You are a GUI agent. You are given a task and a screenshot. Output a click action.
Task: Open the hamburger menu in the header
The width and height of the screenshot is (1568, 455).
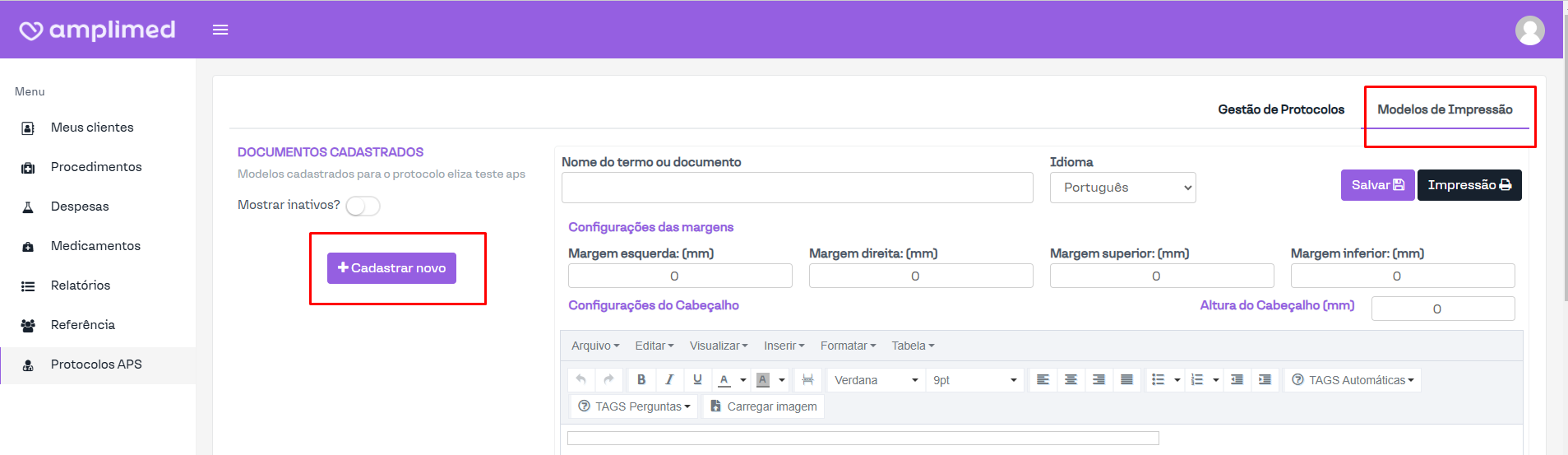pos(220,30)
